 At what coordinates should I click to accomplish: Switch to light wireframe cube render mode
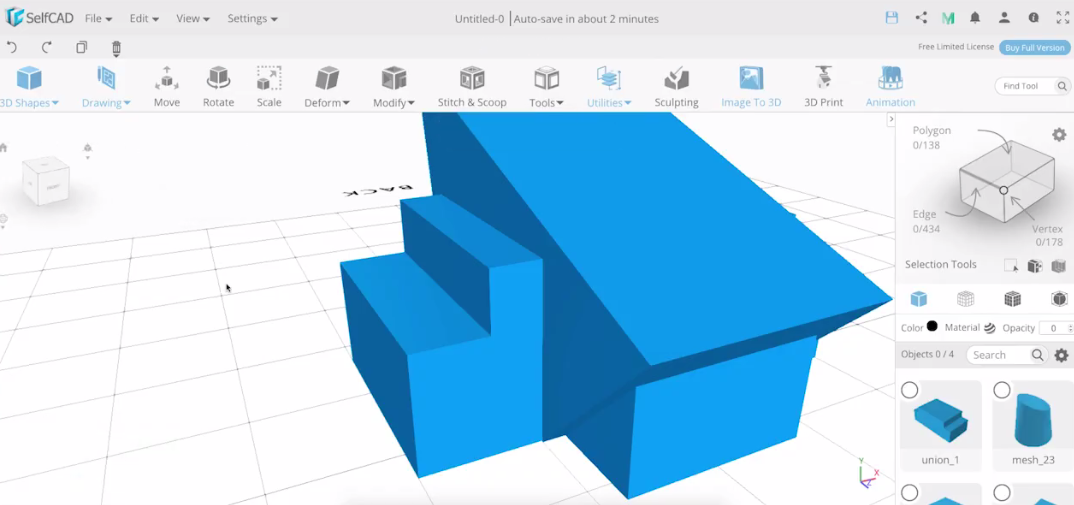click(x=965, y=299)
